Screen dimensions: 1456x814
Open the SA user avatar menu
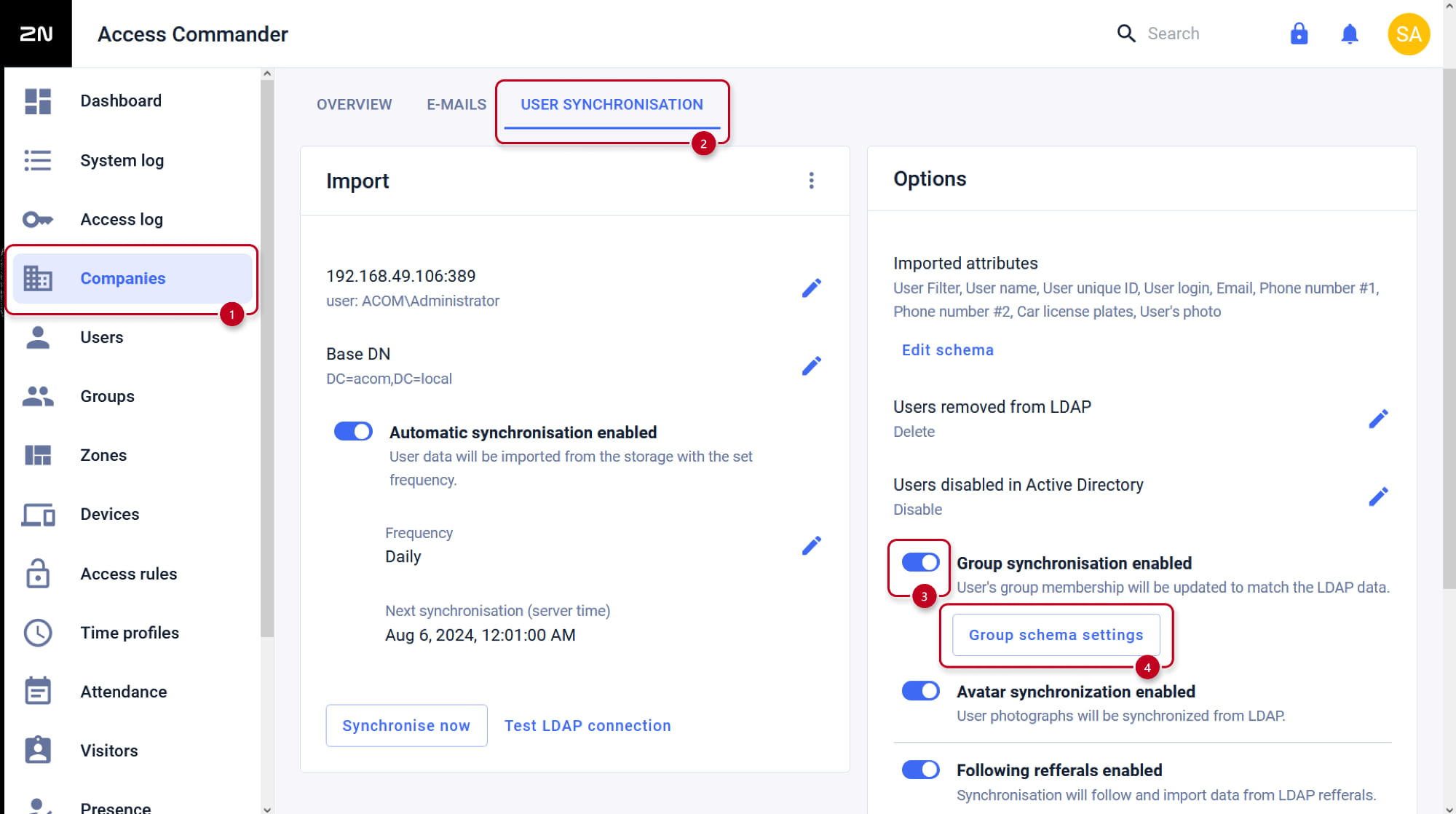pos(1409,33)
